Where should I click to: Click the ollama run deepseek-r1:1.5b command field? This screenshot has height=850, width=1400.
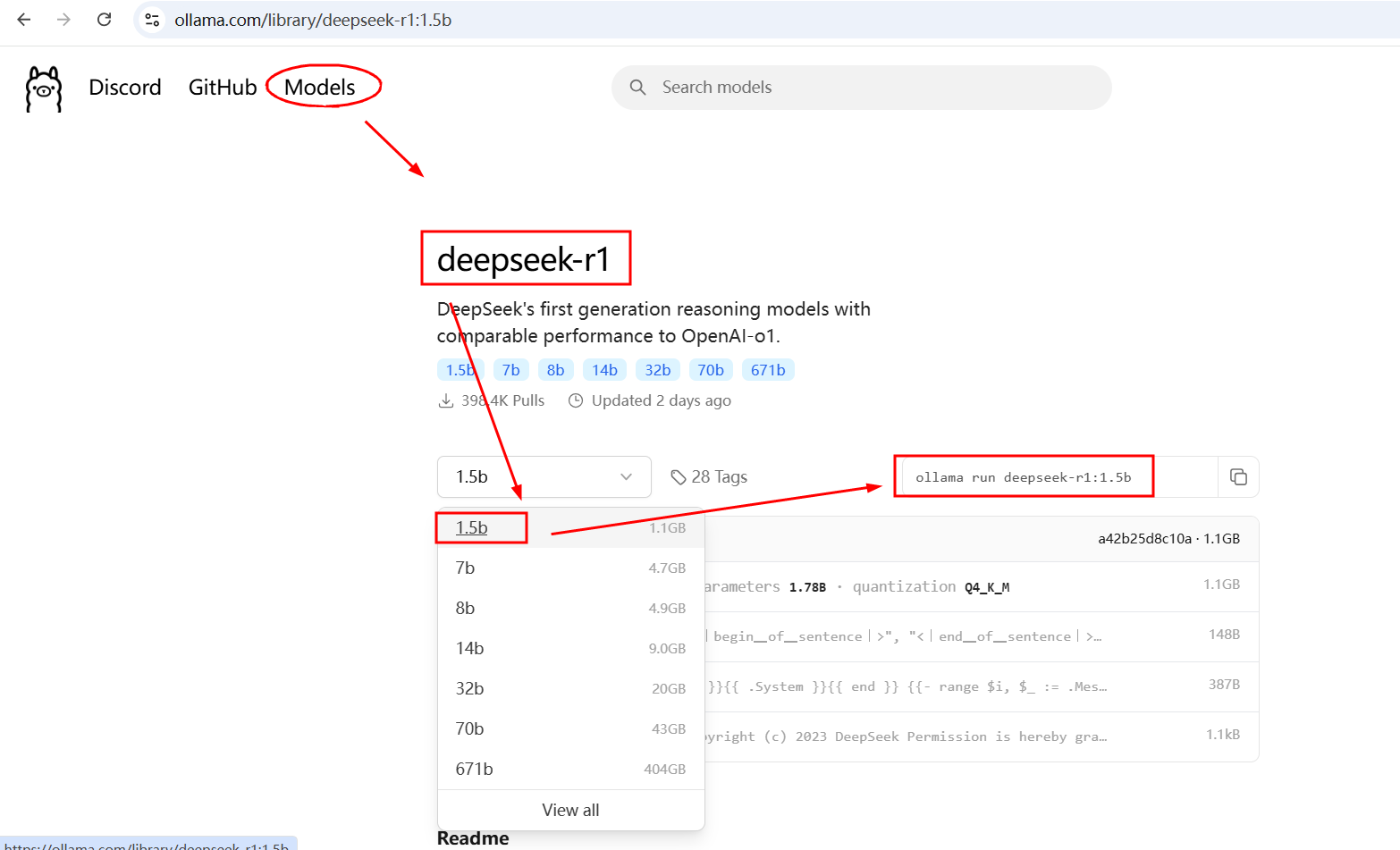(x=1059, y=476)
